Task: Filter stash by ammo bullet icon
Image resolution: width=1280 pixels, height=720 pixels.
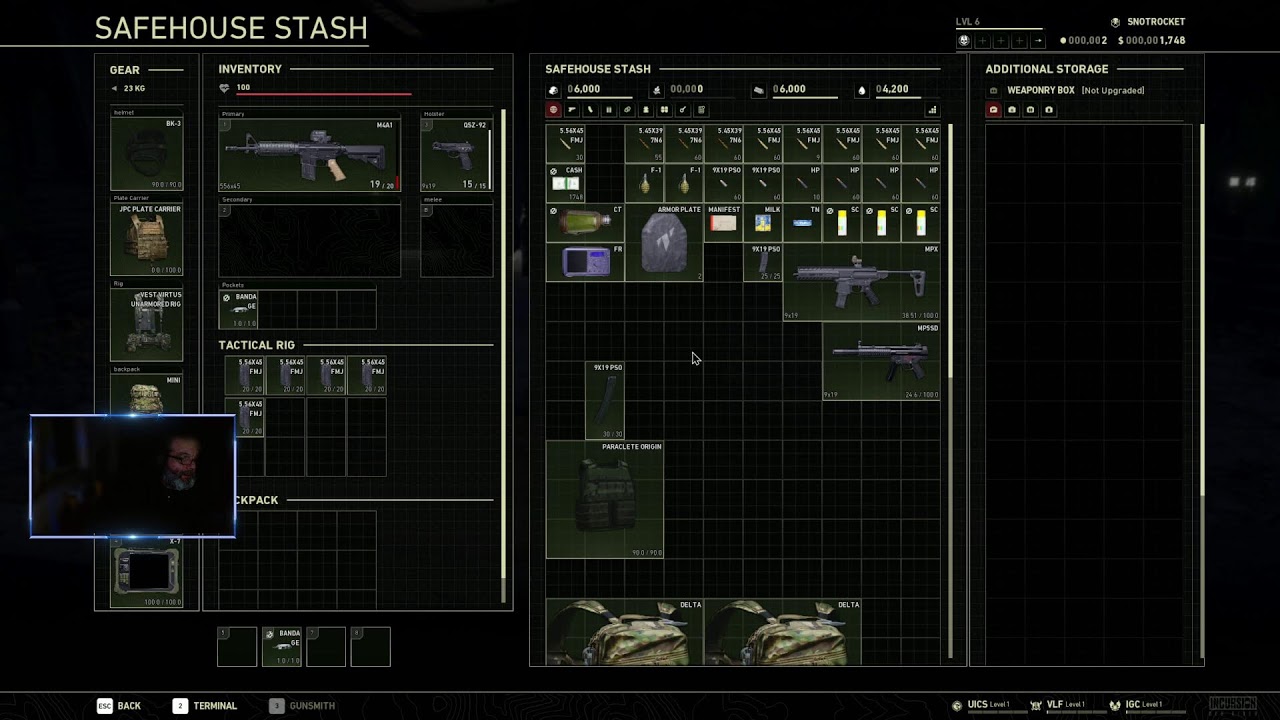Action: (590, 110)
